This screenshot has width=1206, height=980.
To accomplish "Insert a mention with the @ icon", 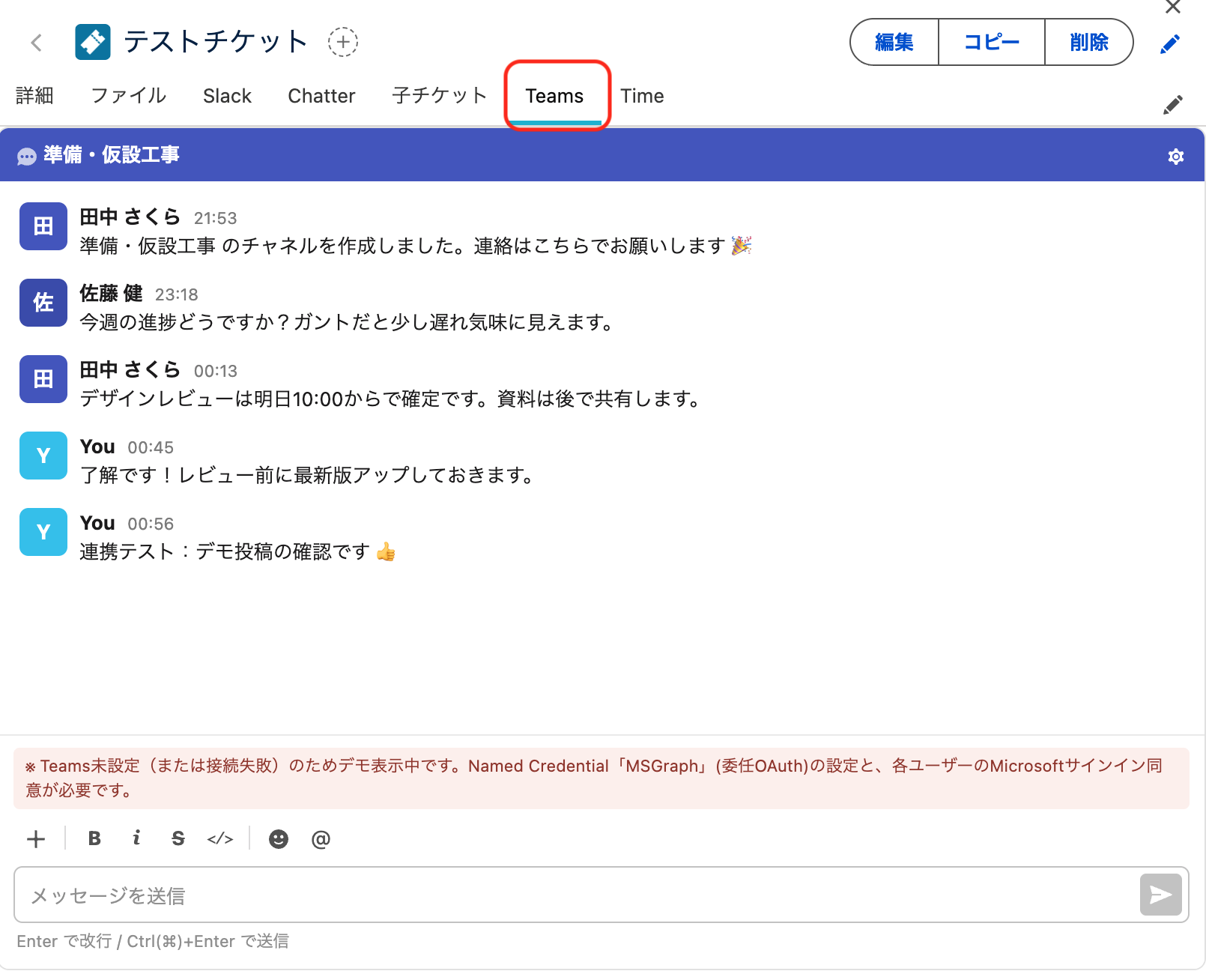I will coord(321,839).
